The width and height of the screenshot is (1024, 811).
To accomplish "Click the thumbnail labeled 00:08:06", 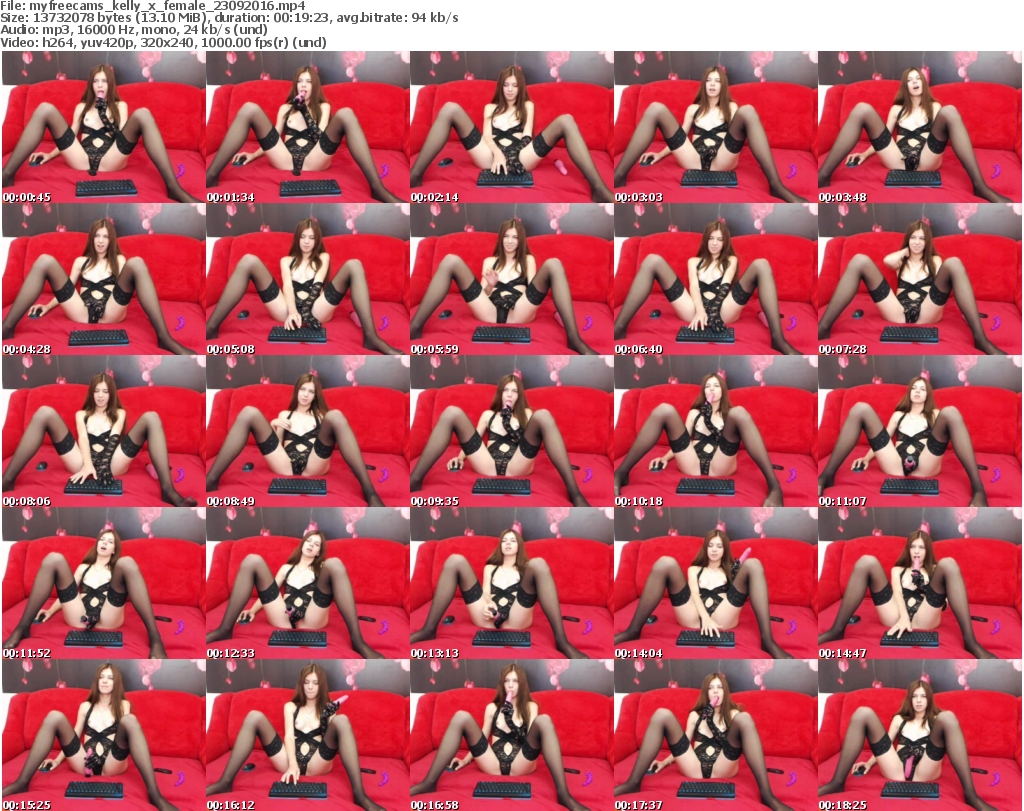I will click(x=104, y=432).
